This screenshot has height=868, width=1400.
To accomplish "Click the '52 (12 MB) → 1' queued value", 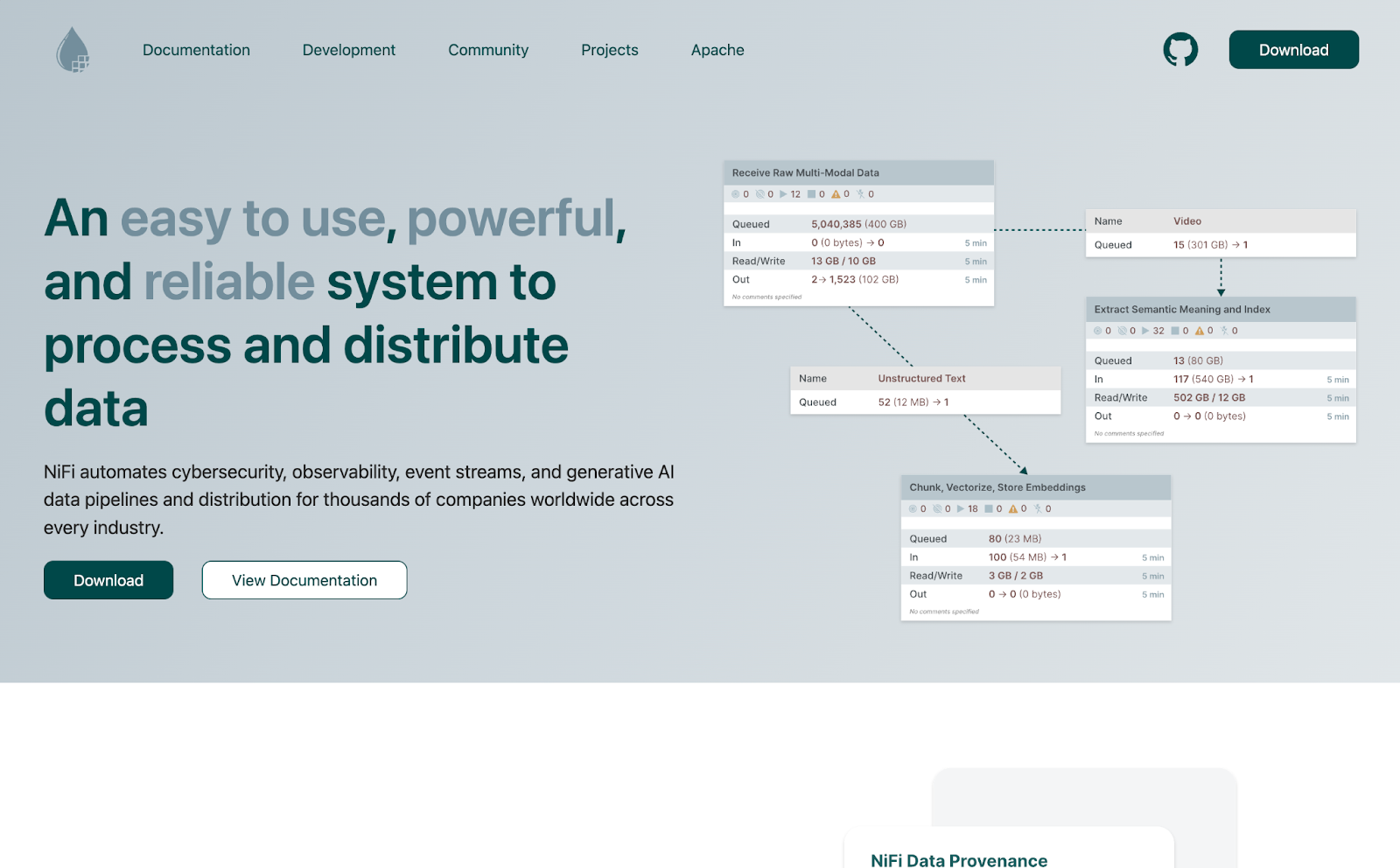I will [913, 402].
